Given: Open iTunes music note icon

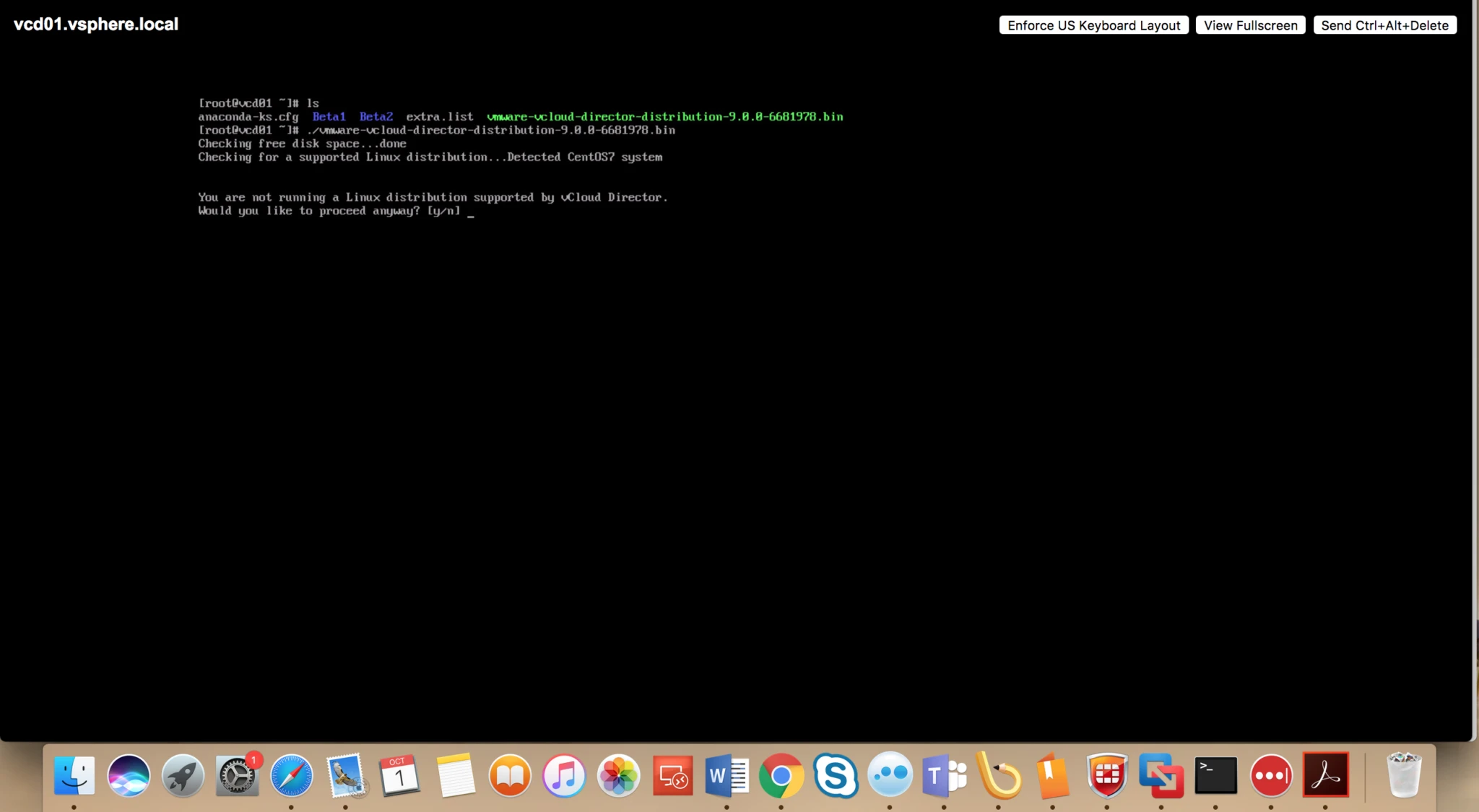Looking at the screenshot, I should point(564,776).
